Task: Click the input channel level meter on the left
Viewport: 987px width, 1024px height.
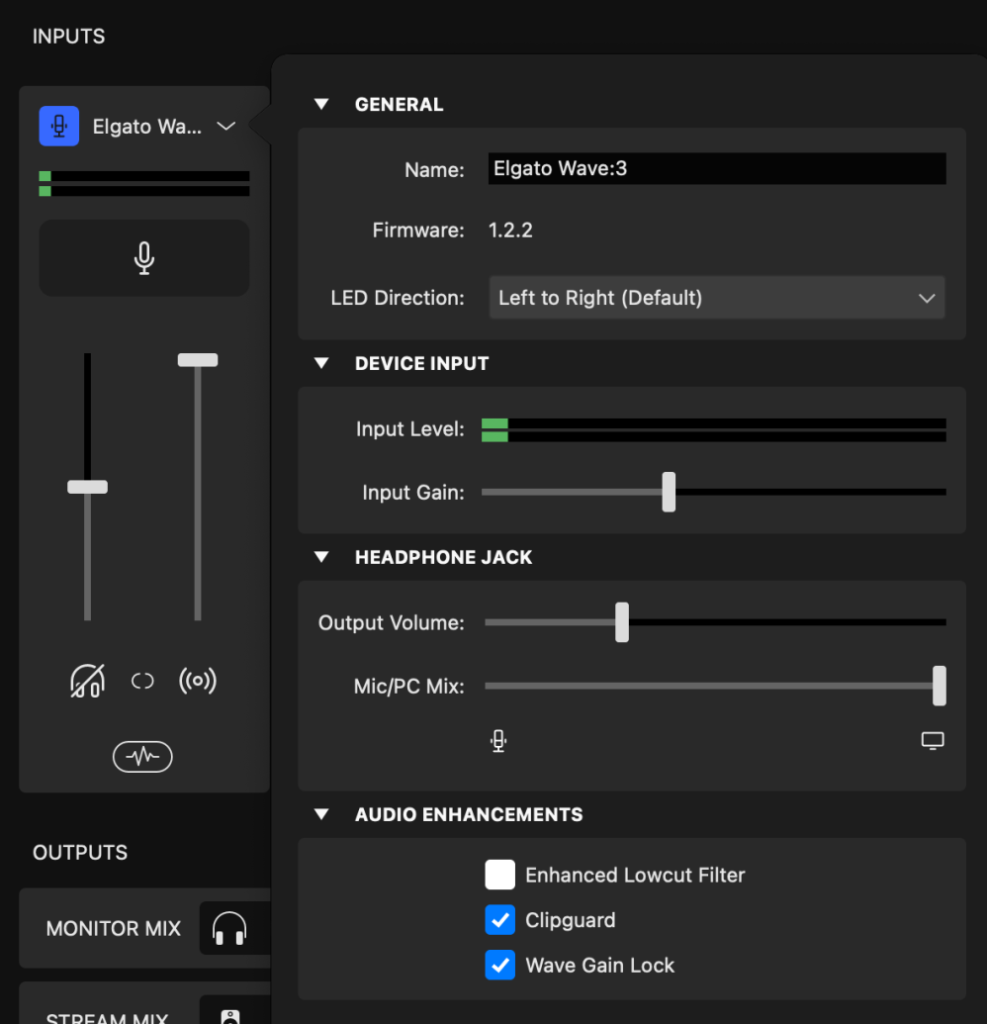Action: (x=144, y=184)
